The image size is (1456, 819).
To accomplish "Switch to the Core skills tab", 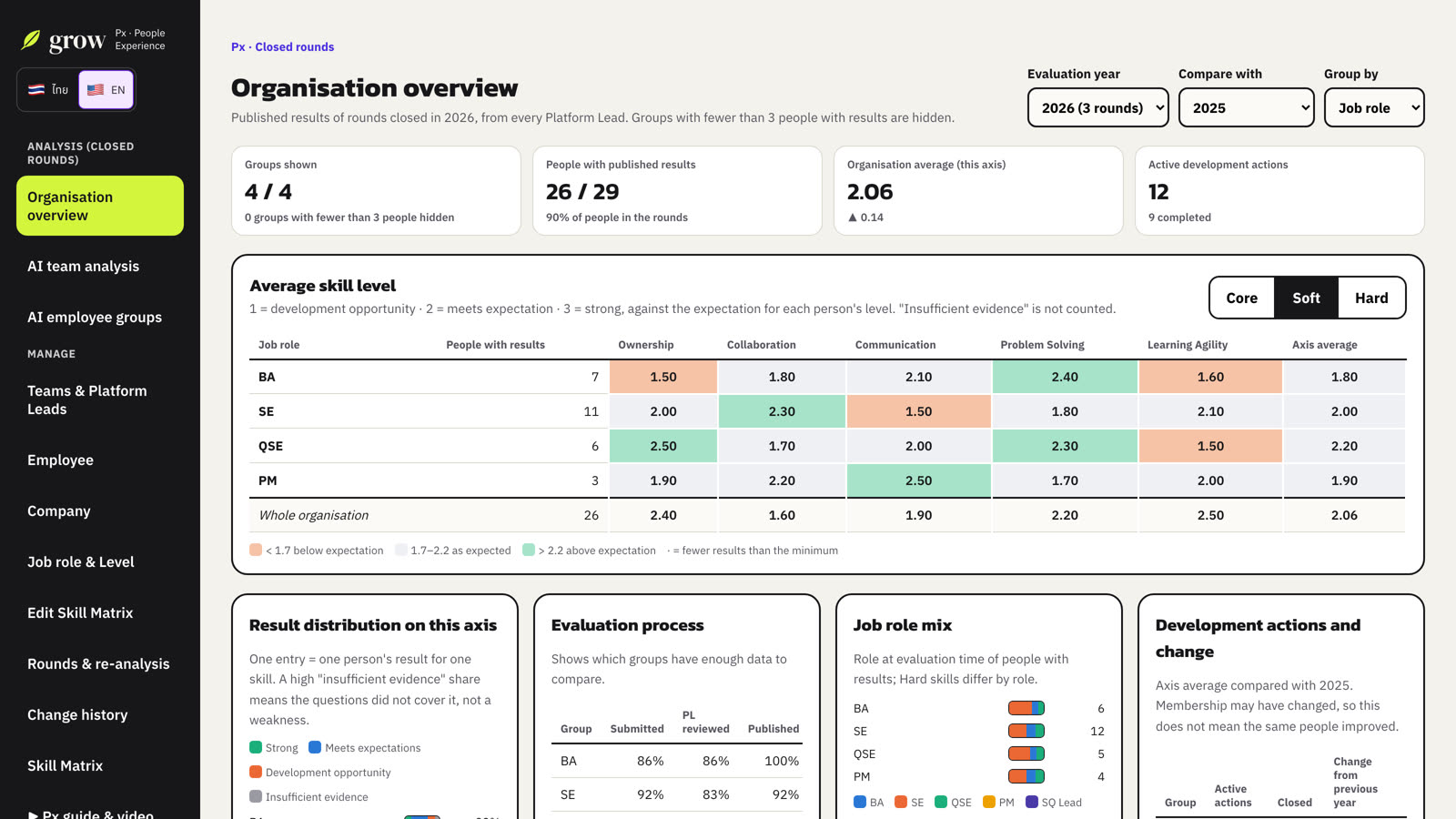I will coord(1241,298).
